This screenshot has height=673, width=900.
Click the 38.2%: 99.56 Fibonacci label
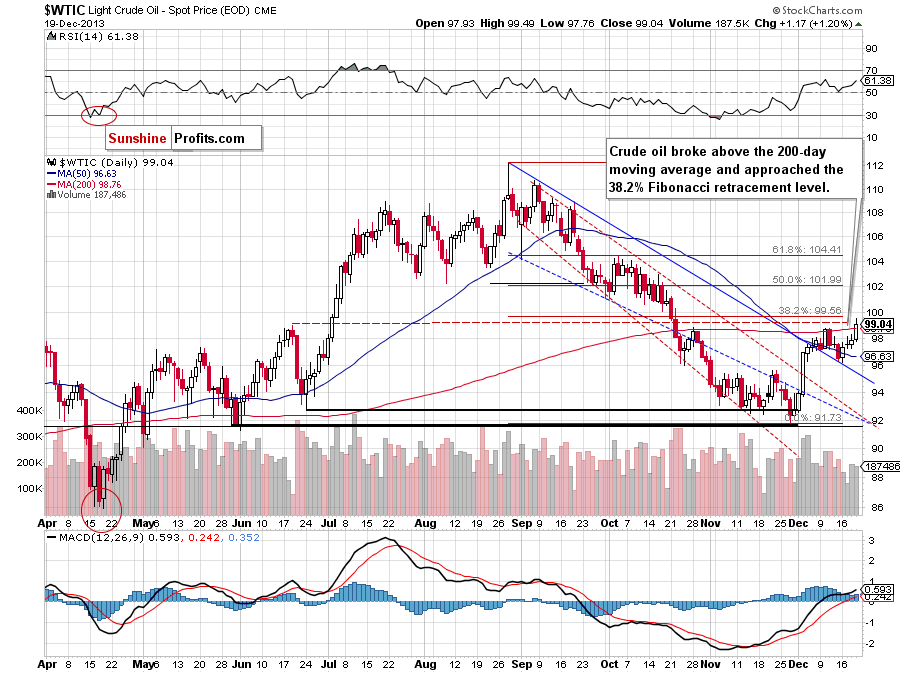809,310
